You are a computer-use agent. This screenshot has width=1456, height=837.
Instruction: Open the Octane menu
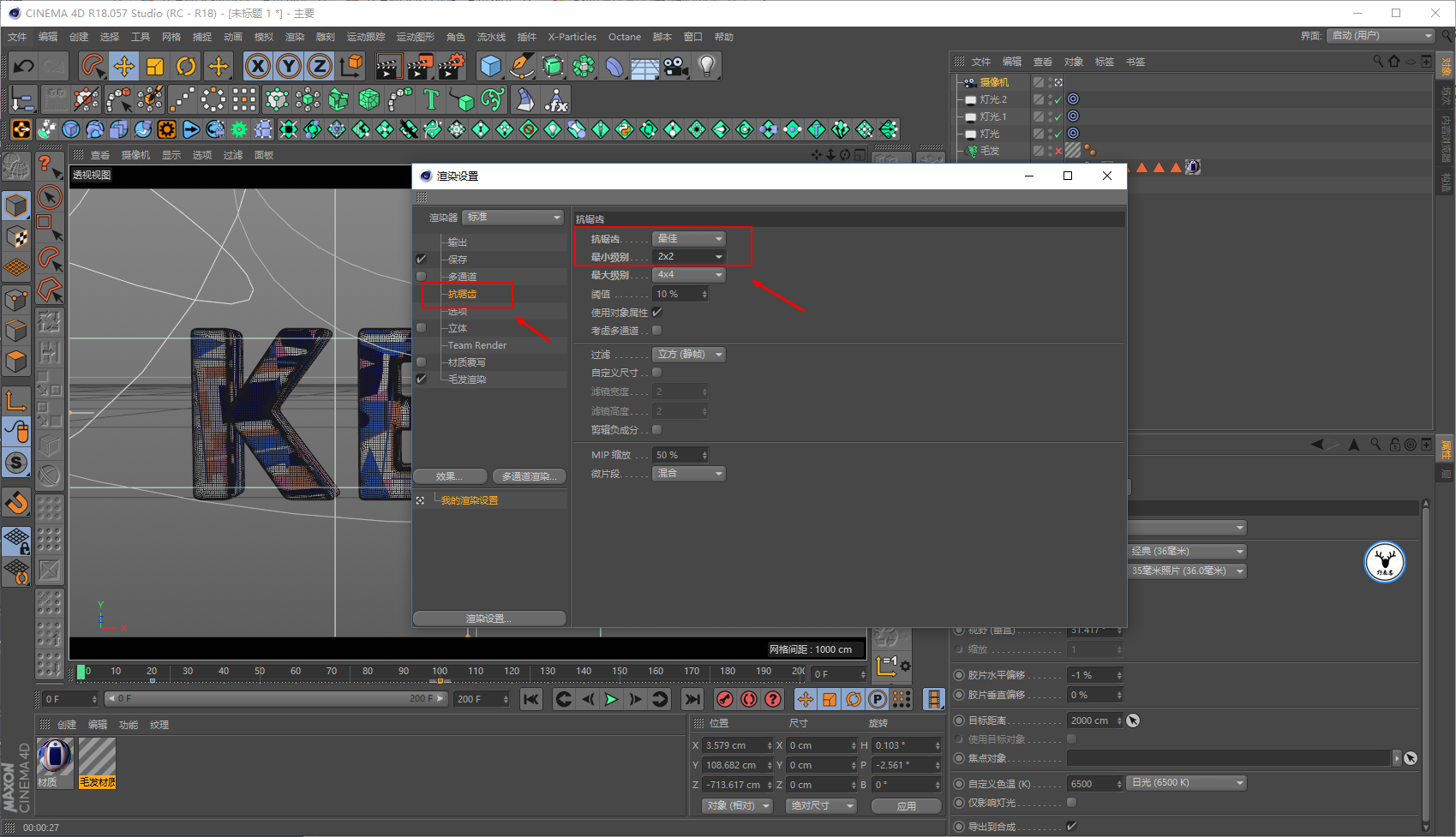pyautogui.click(x=625, y=37)
